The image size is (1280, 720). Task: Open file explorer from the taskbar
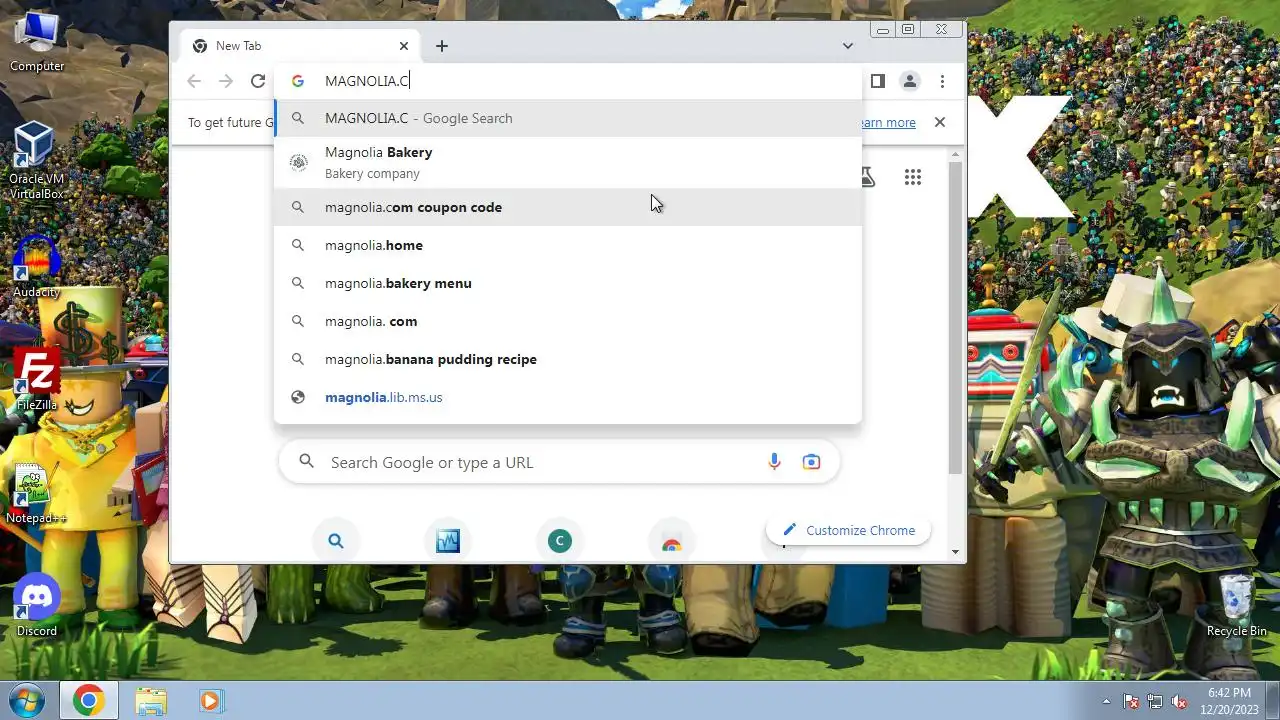pos(151,701)
